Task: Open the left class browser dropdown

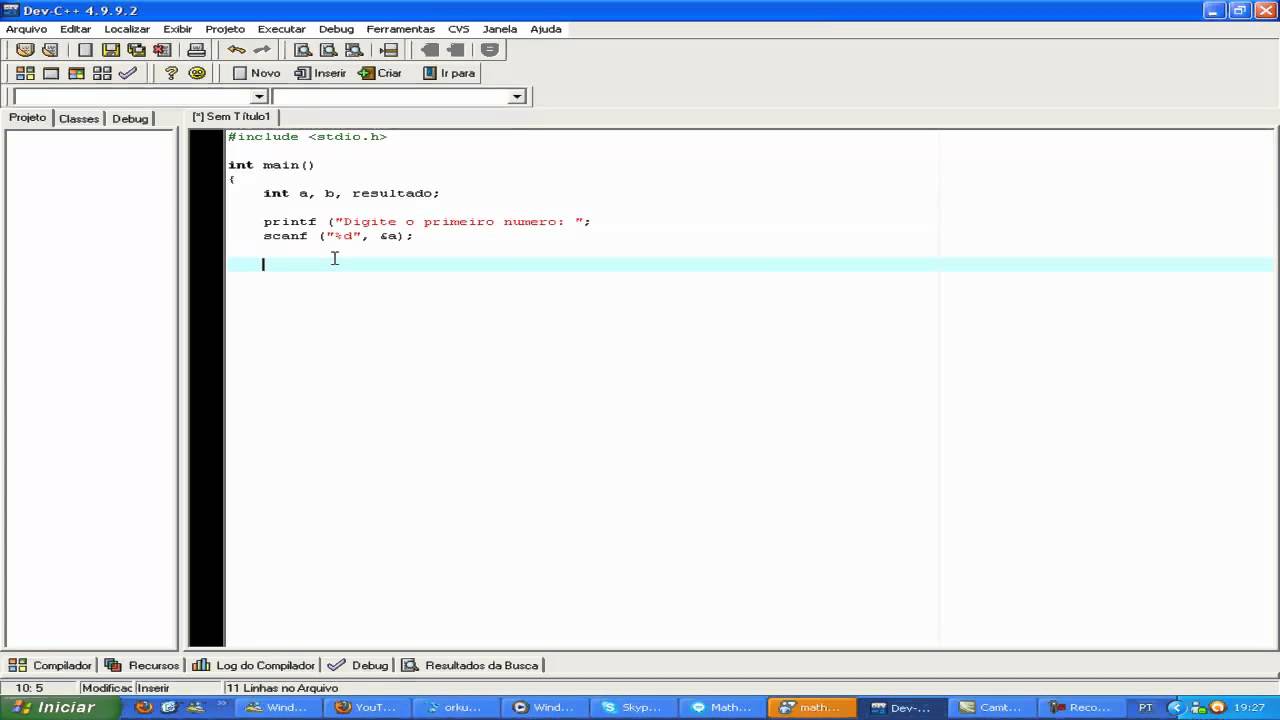Action: tap(259, 97)
